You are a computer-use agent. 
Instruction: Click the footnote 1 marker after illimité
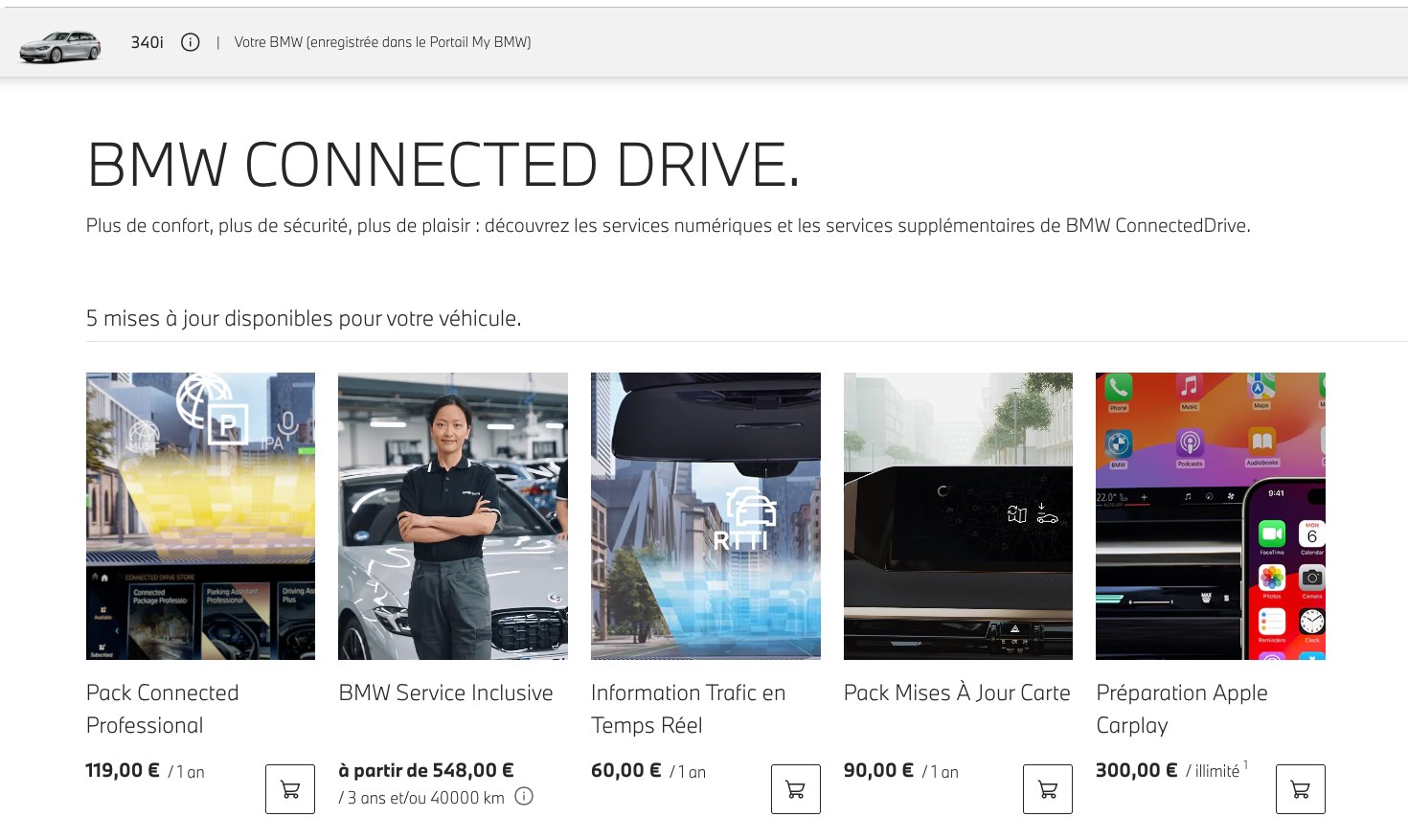coord(1245,764)
